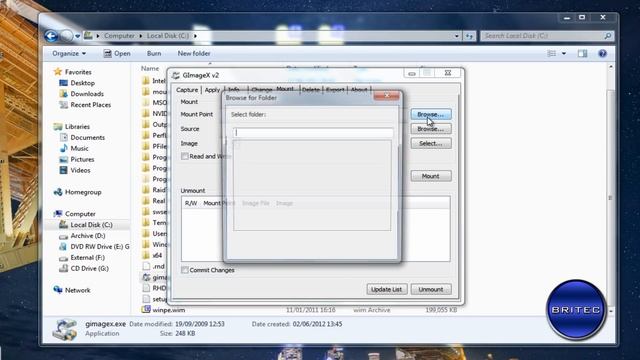Click New folder in Explorer toolbar
This screenshot has height=360, width=640.
point(194,53)
